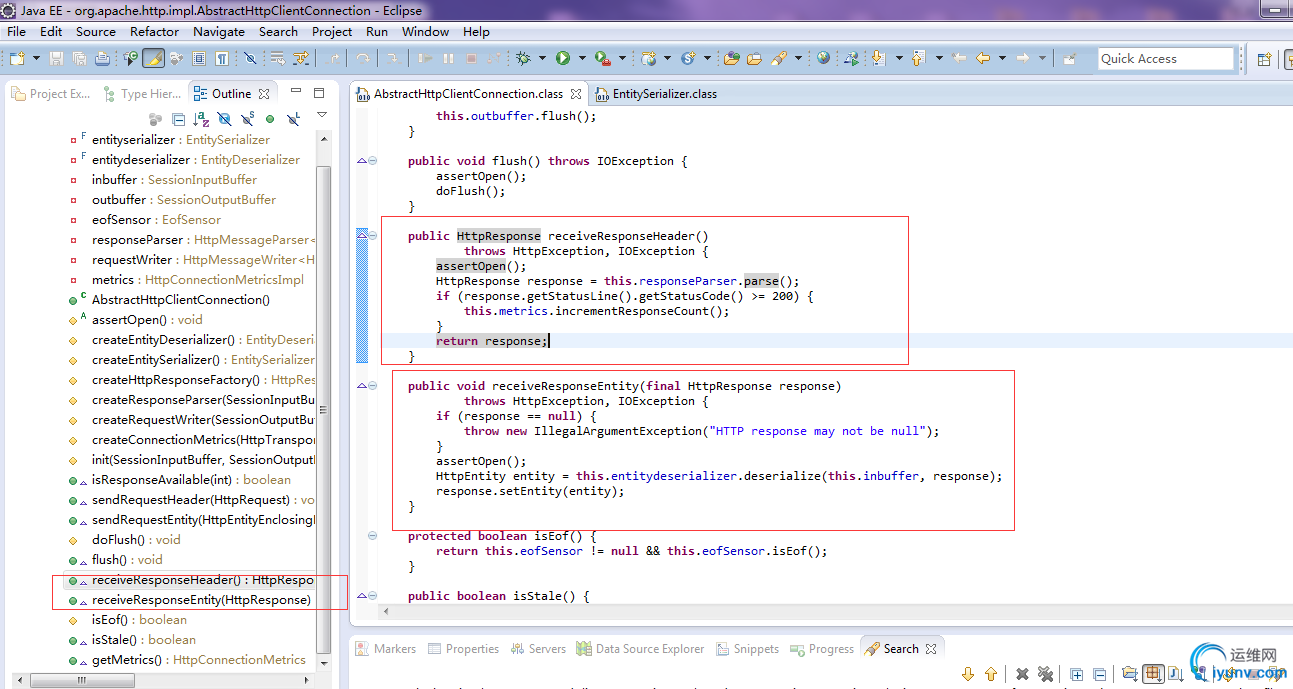Click the New wizard toolbar icon
The image size is (1293, 689).
click(17, 58)
